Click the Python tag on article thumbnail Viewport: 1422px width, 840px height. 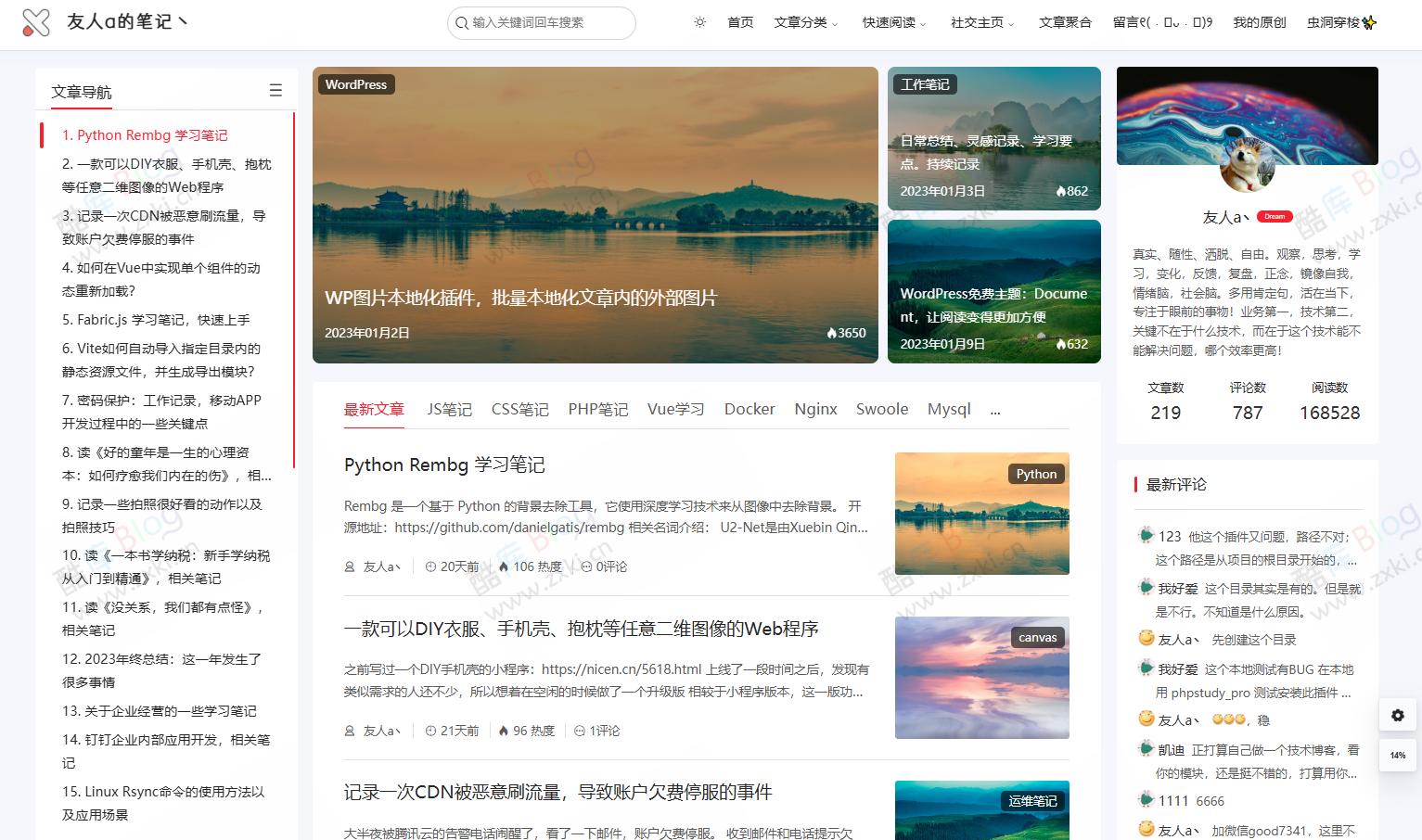point(1036,474)
